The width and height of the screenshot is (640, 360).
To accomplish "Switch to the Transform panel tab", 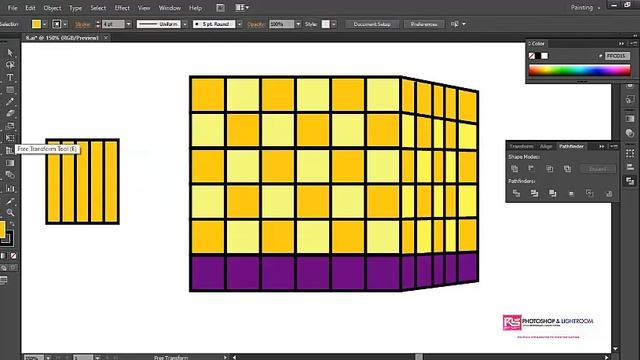I will 521,146.
